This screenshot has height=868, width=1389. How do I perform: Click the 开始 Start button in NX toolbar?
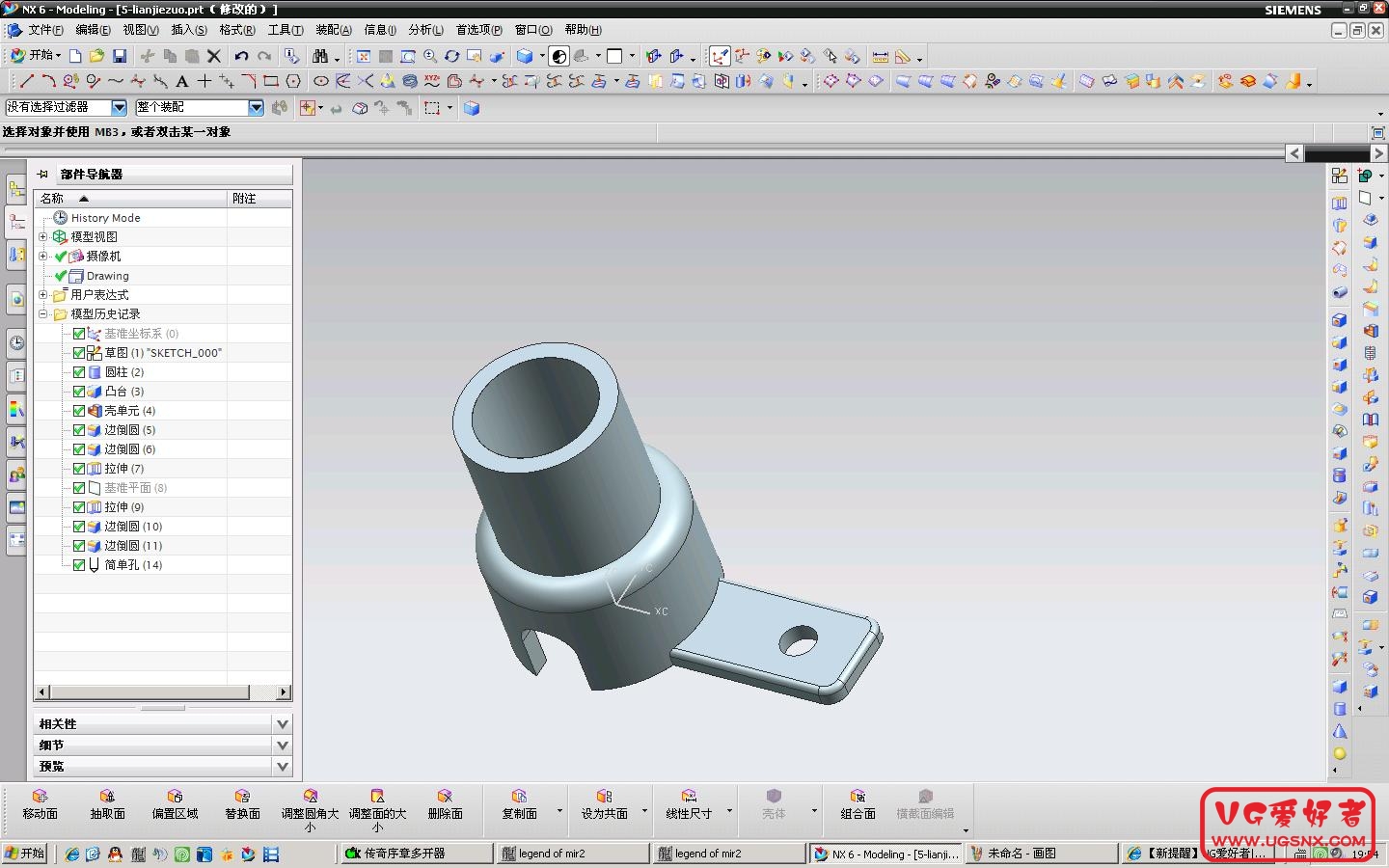point(36,56)
